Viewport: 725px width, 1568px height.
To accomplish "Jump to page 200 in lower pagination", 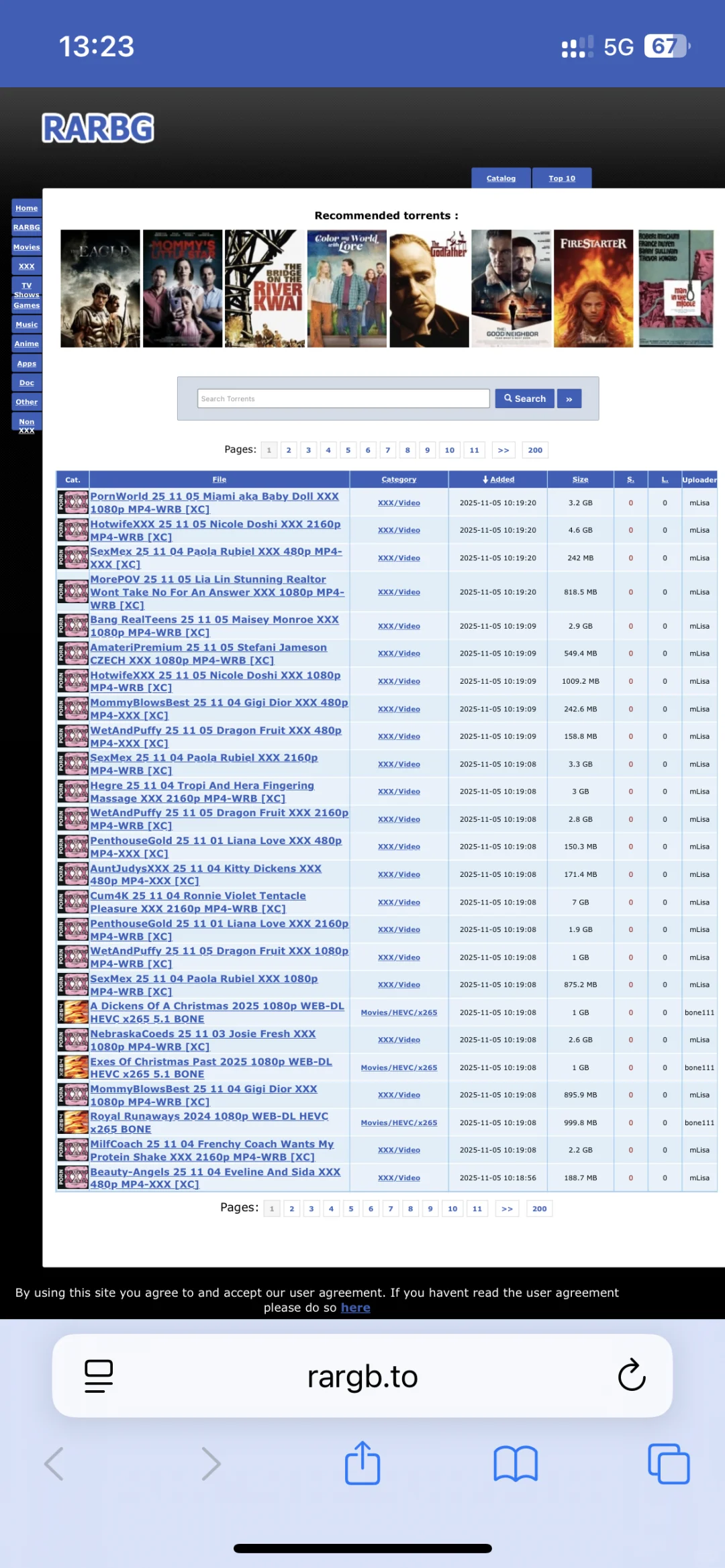I will 539,1208.
